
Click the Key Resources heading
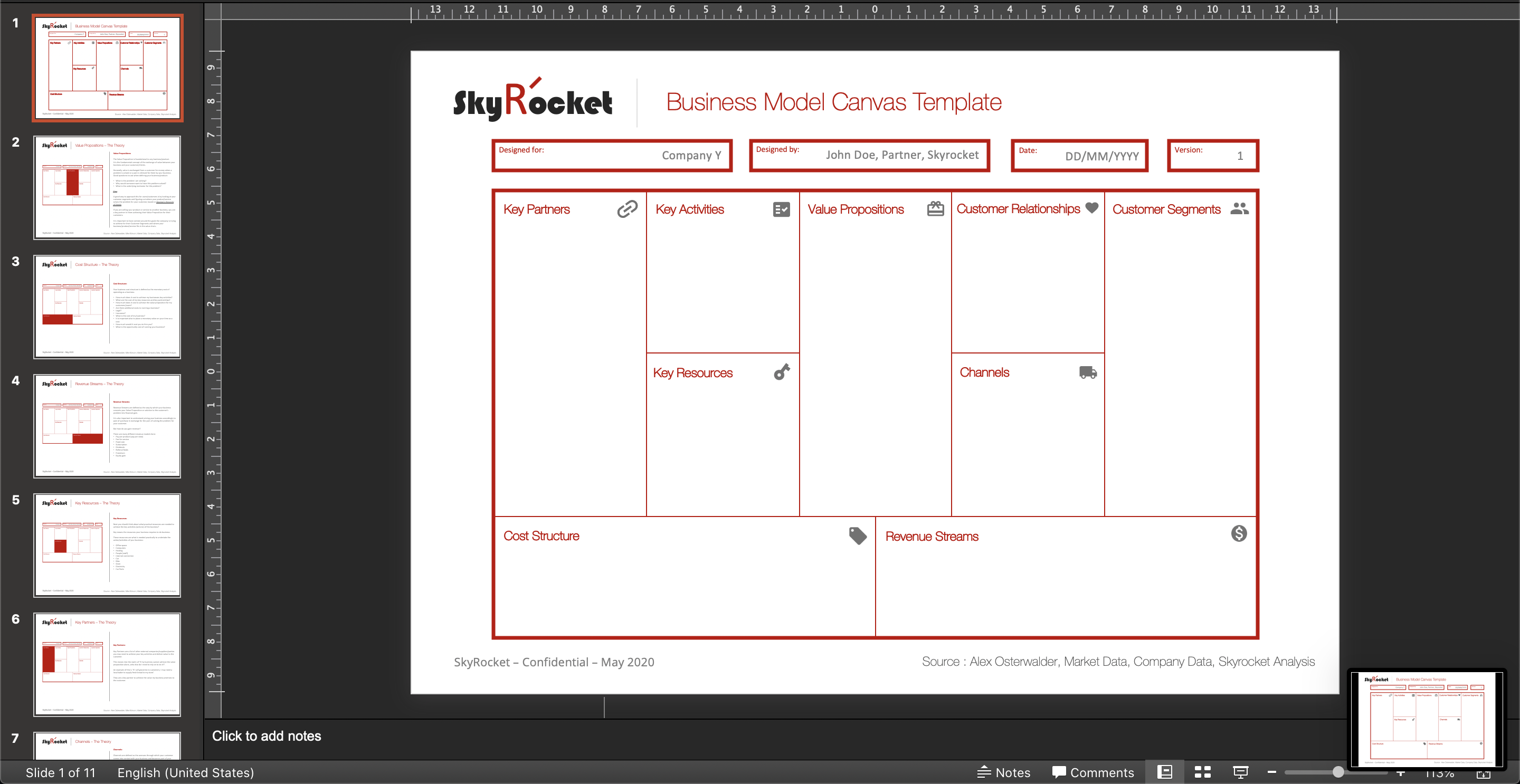pyautogui.click(x=692, y=373)
